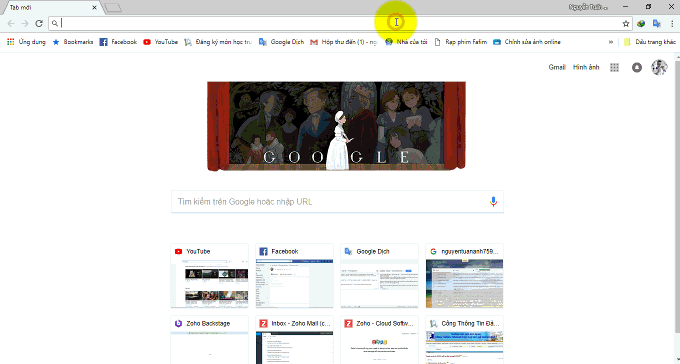Open the Google Translate extension icon
Screen dimensions: 680x364
(657, 23)
